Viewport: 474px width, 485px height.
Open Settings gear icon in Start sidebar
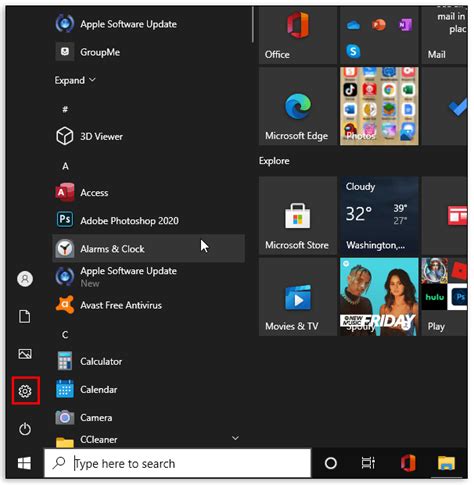point(25,391)
